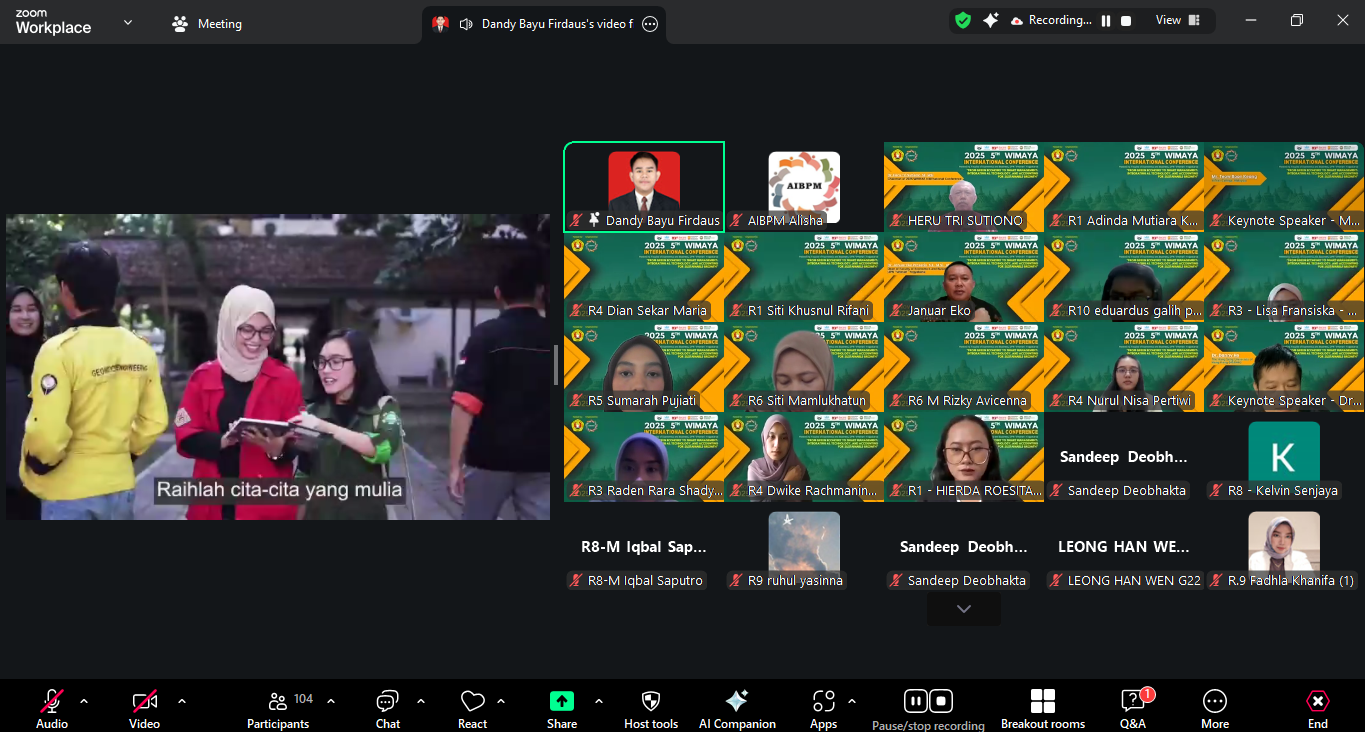Image resolution: width=1365 pixels, height=732 pixels.
Task: Toggle Pause/stop recording in bottom toolbar
Action: coord(928,702)
